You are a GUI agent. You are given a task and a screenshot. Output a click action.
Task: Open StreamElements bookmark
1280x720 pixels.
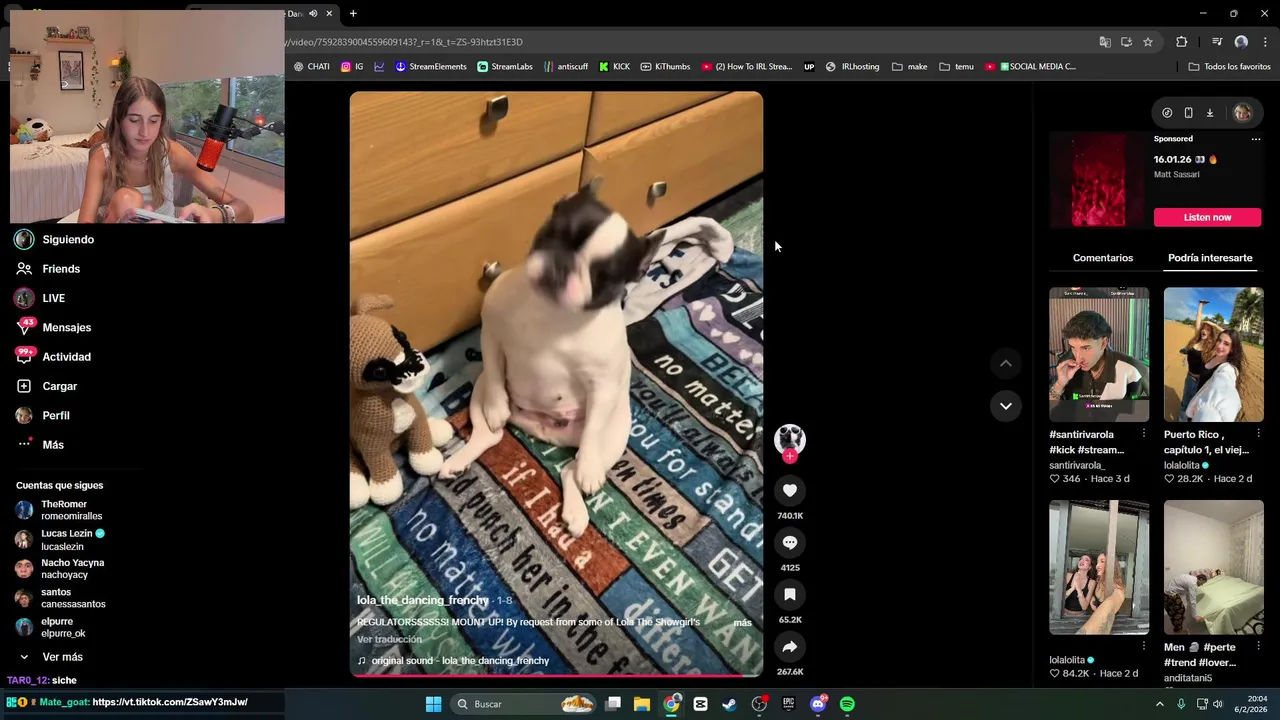[x=431, y=67]
